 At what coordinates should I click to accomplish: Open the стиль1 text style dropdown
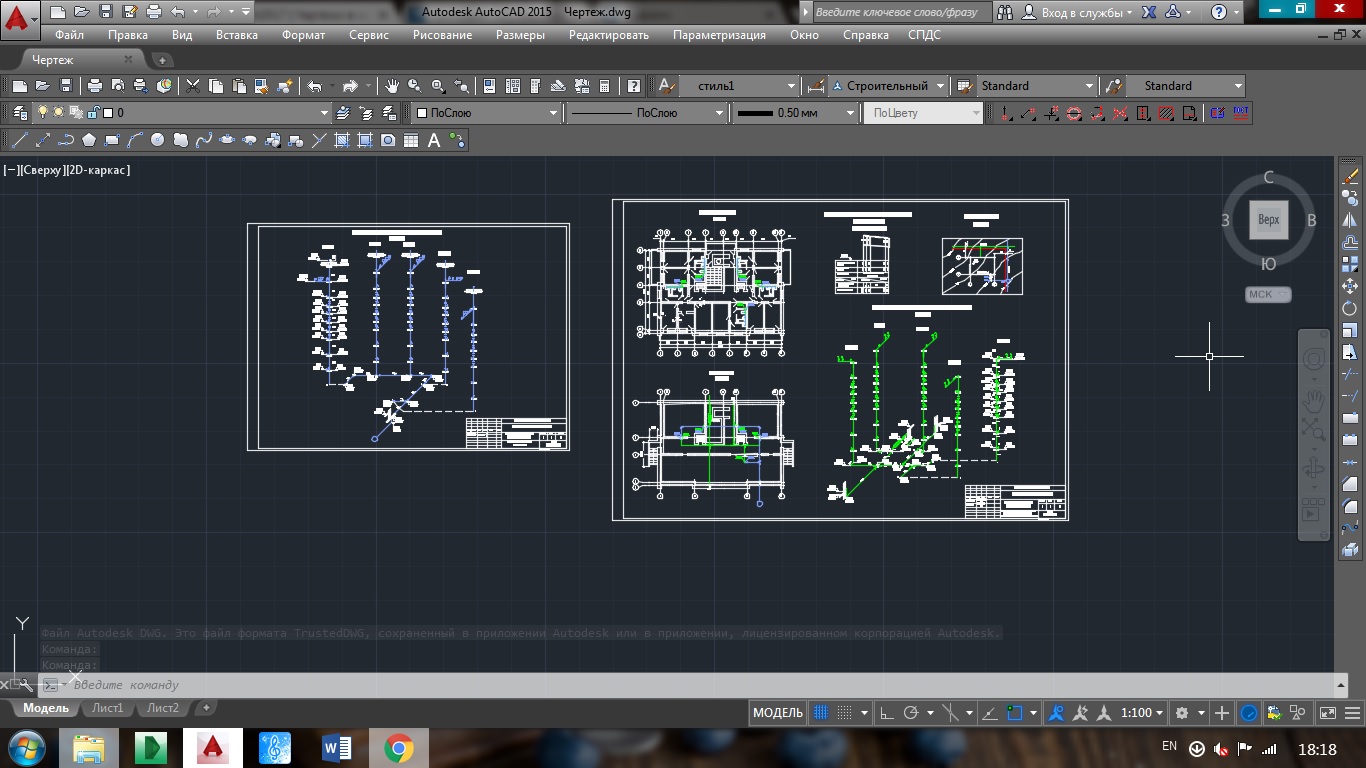click(x=792, y=86)
